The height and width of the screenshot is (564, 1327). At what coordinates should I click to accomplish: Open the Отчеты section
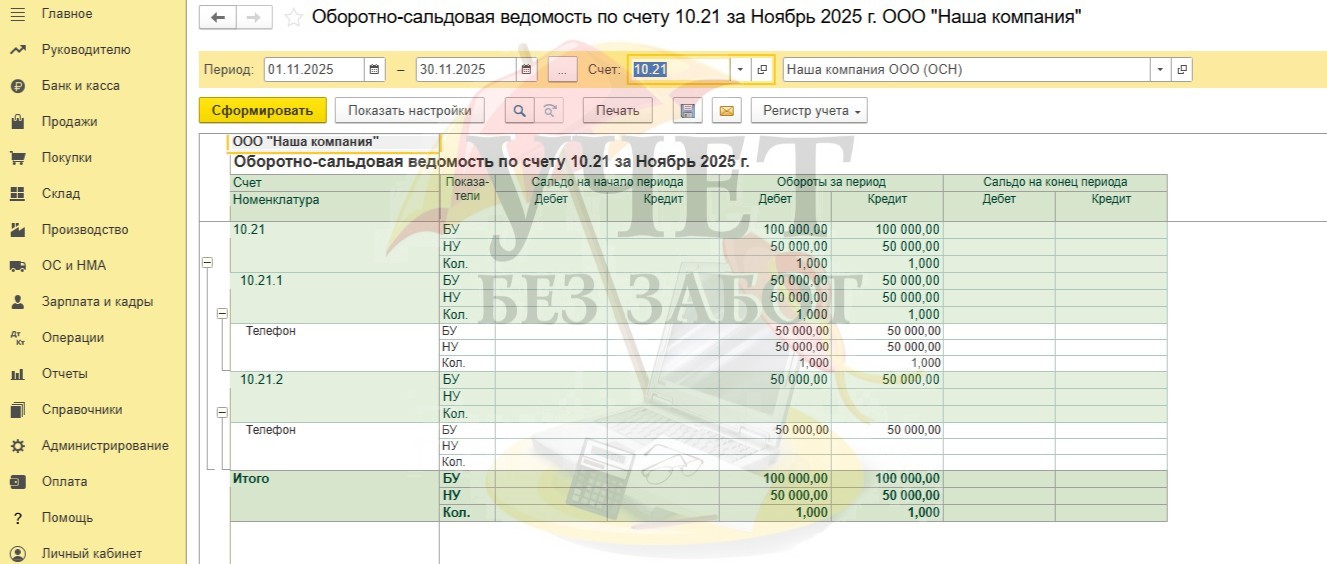point(64,374)
